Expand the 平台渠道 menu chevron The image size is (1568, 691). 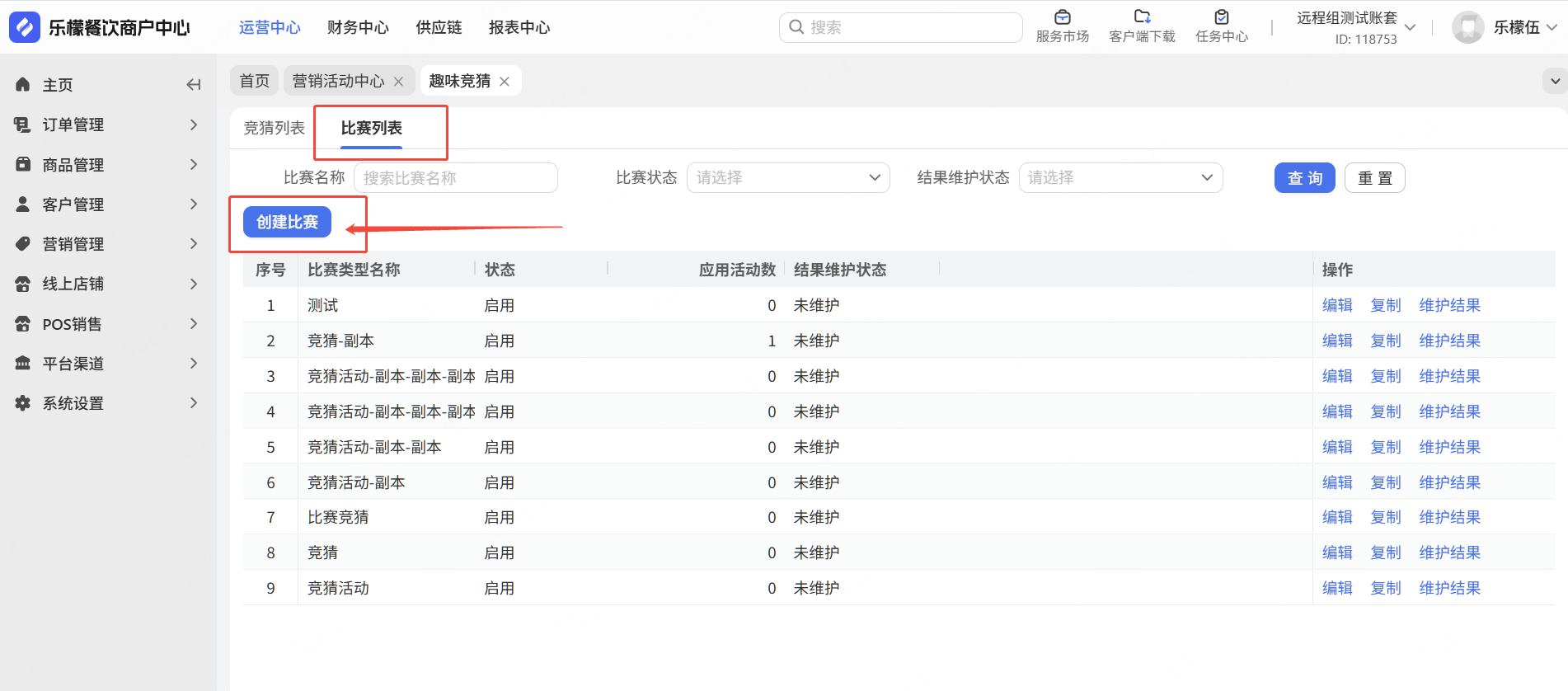point(194,363)
